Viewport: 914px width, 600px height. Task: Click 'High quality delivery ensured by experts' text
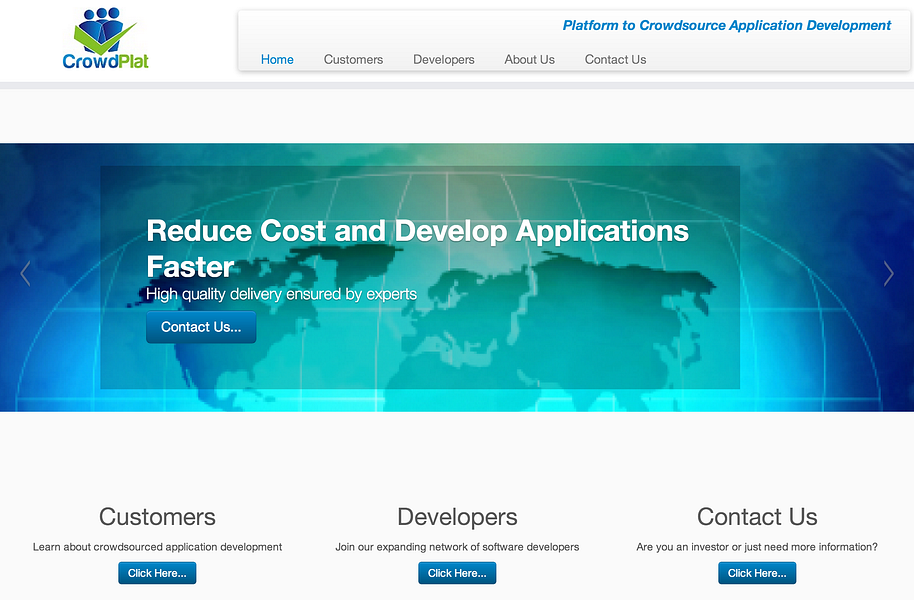[282, 294]
